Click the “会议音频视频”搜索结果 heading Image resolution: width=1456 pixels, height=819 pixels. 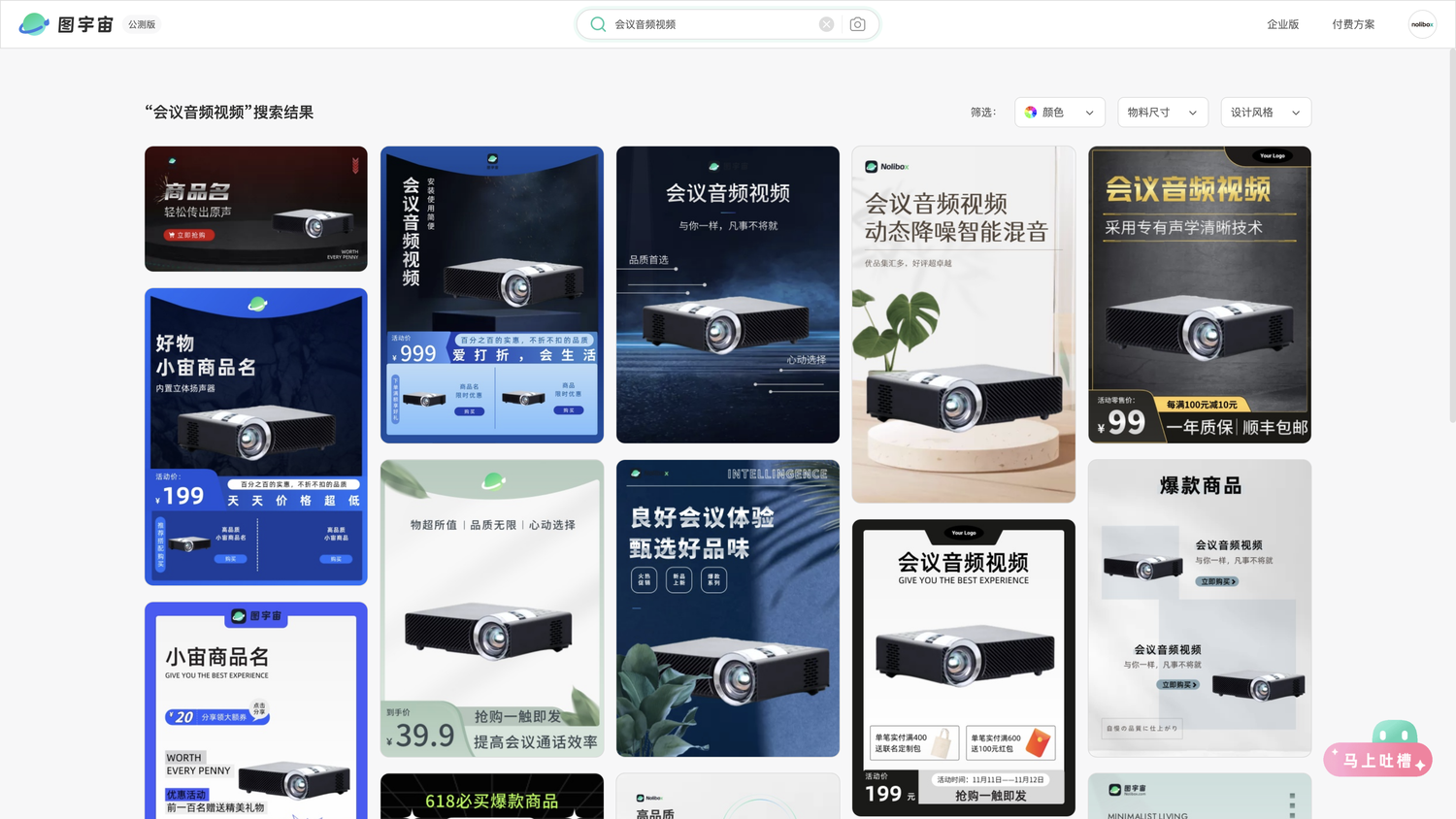(x=229, y=113)
